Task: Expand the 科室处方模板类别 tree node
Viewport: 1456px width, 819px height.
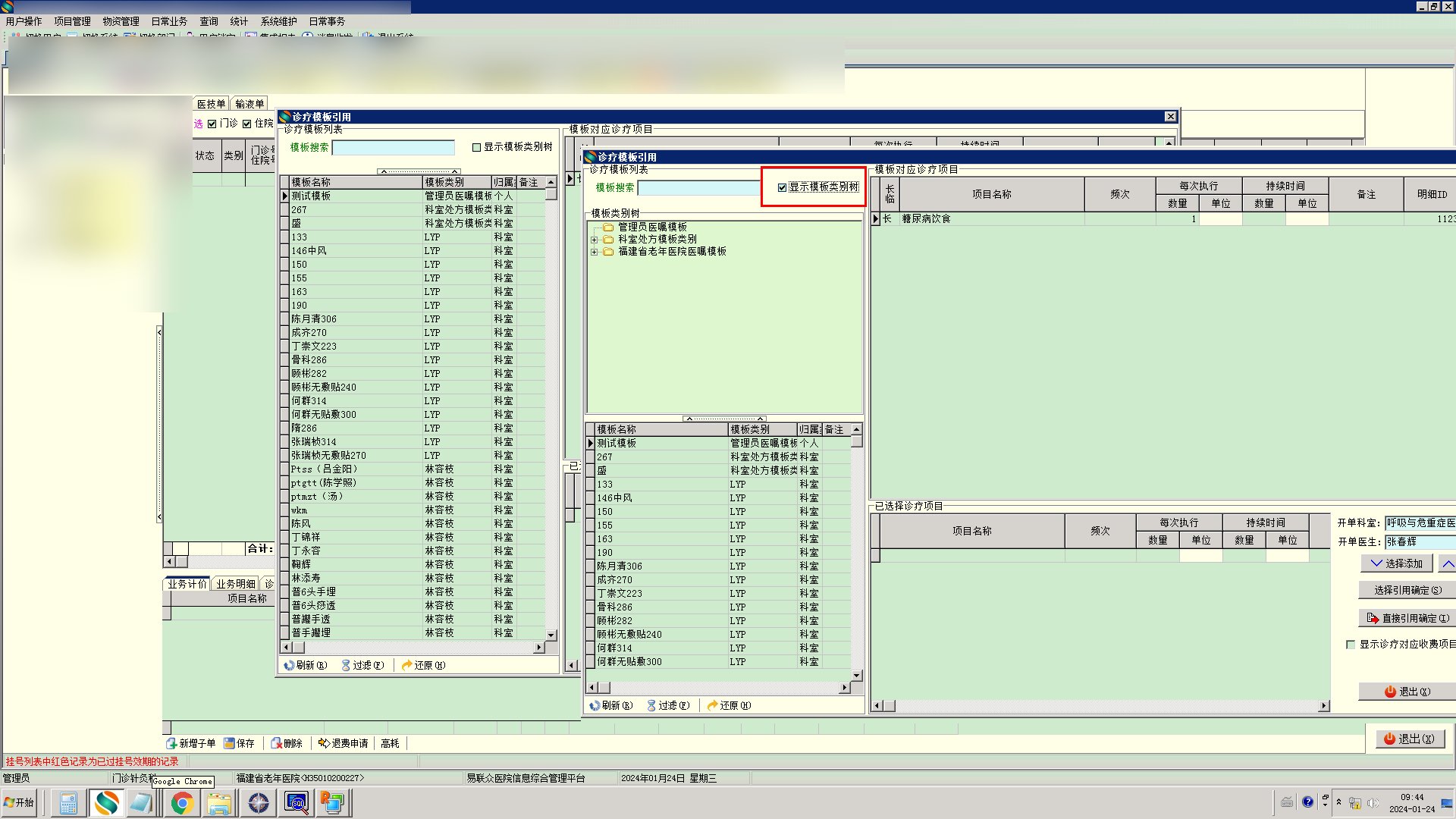Action: click(595, 240)
